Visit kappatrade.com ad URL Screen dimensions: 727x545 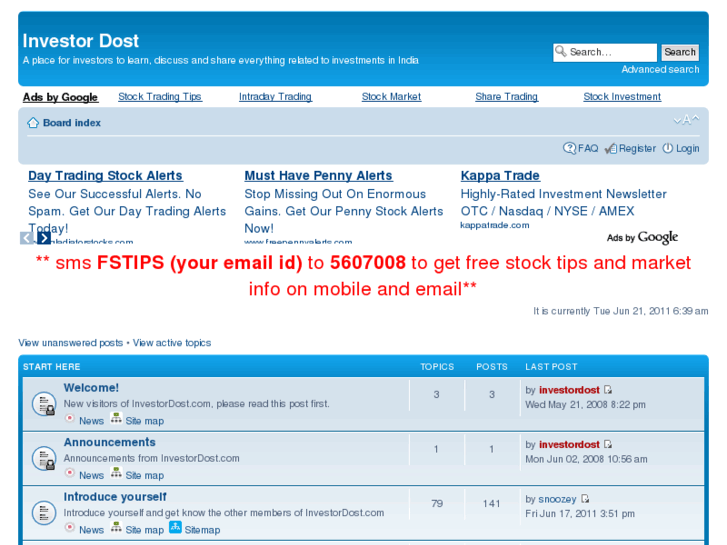[495, 225]
